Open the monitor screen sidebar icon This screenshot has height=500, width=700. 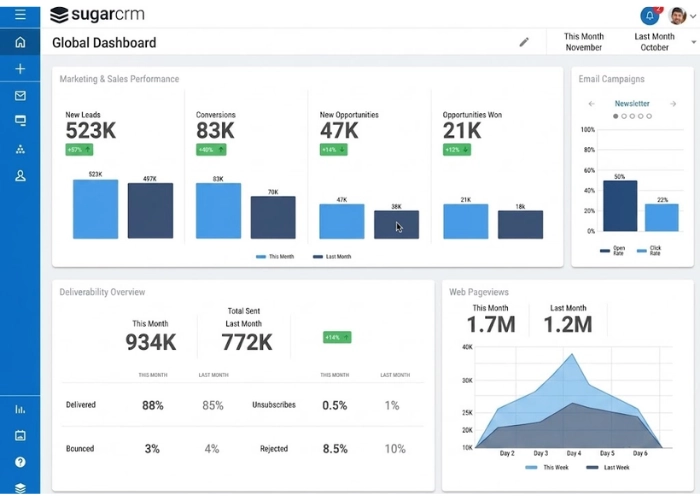click(x=20, y=121)
